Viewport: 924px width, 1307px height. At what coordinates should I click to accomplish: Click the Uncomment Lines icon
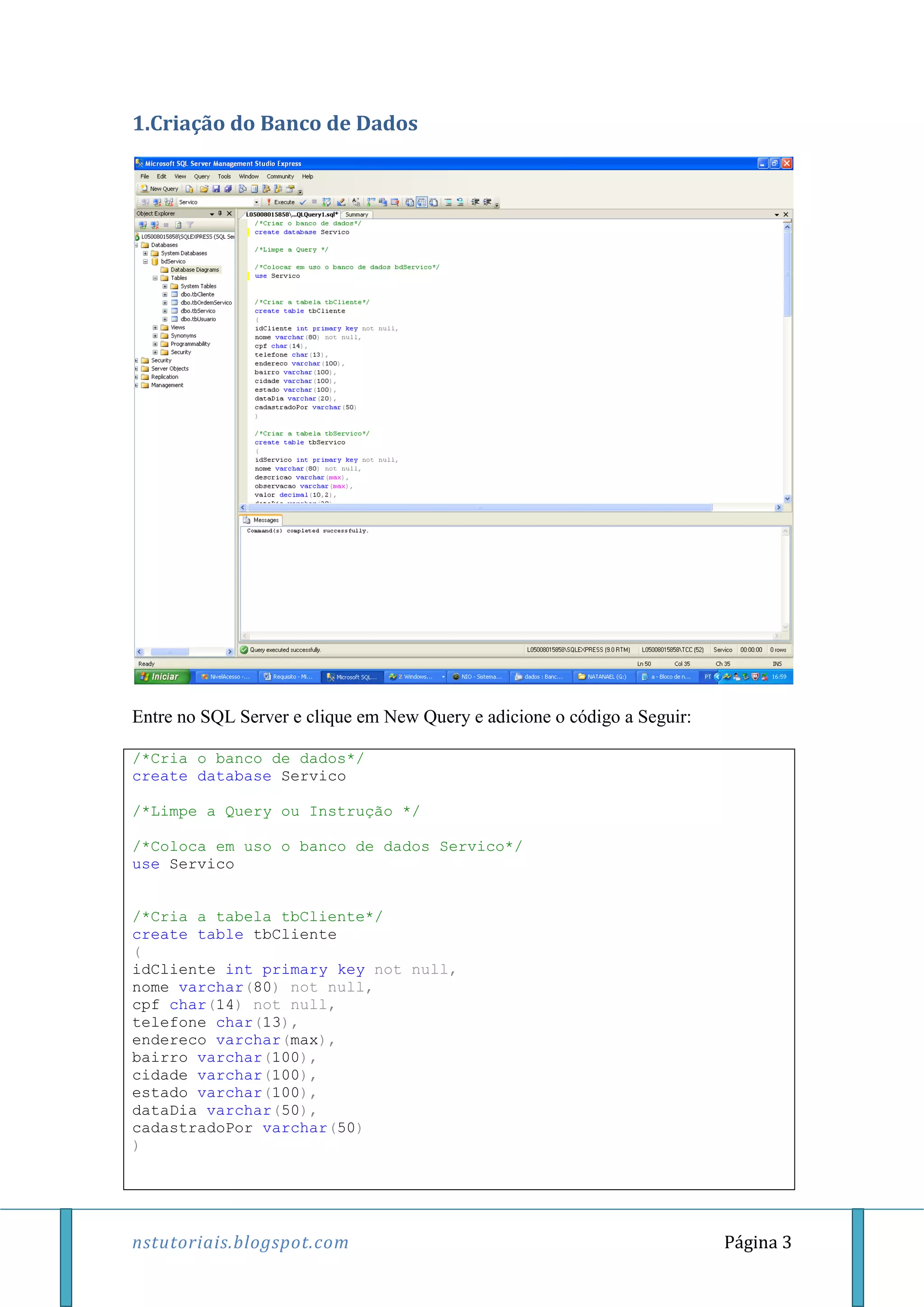click(x=460, y=202)
